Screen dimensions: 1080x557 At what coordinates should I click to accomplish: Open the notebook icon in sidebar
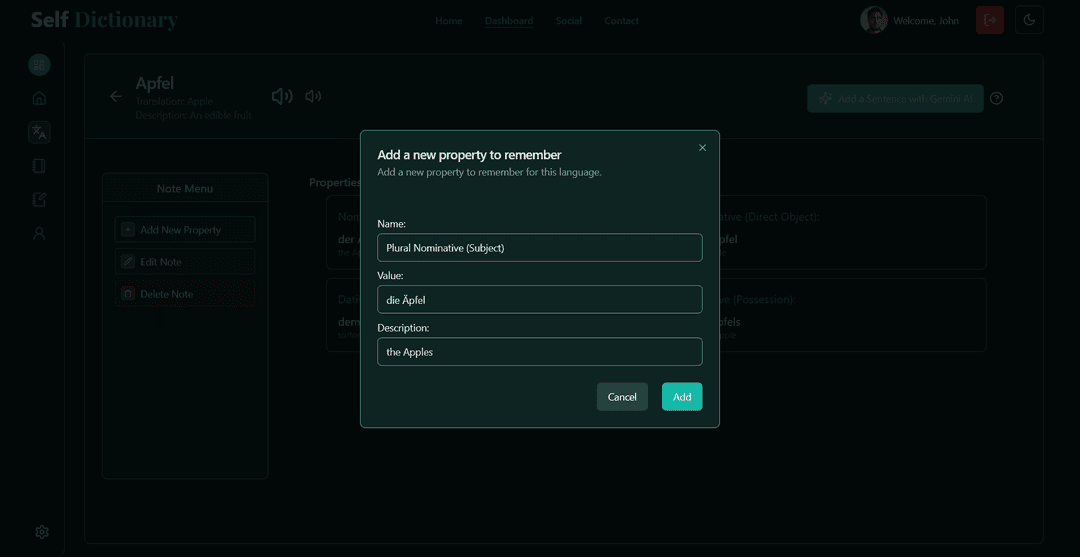(39, 166)
